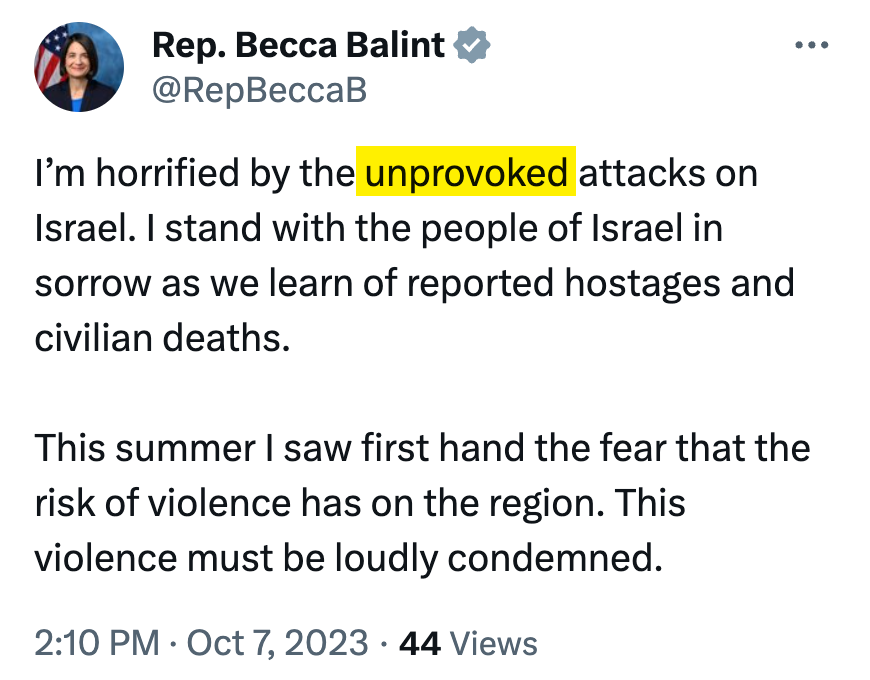Viewport: 870px width, 680px height.
Task: Click the @RepBeccaB handle
Action: coord(259,91)
